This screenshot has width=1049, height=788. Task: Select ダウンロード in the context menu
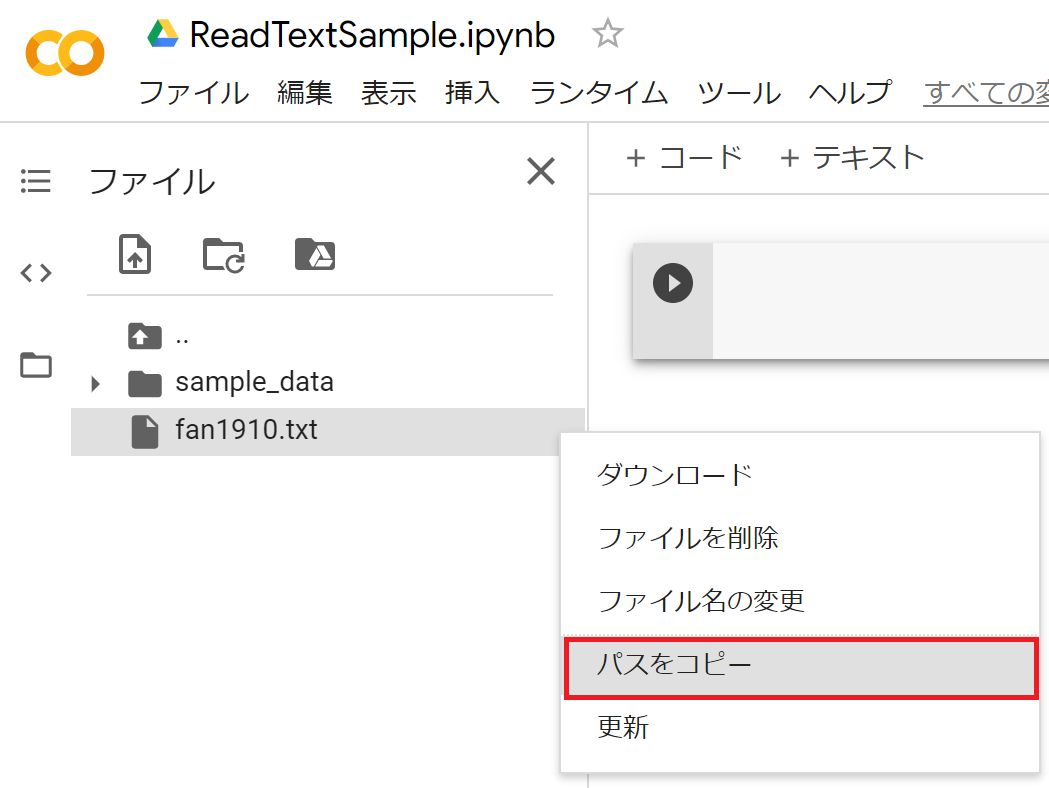[x=675, y=474]
